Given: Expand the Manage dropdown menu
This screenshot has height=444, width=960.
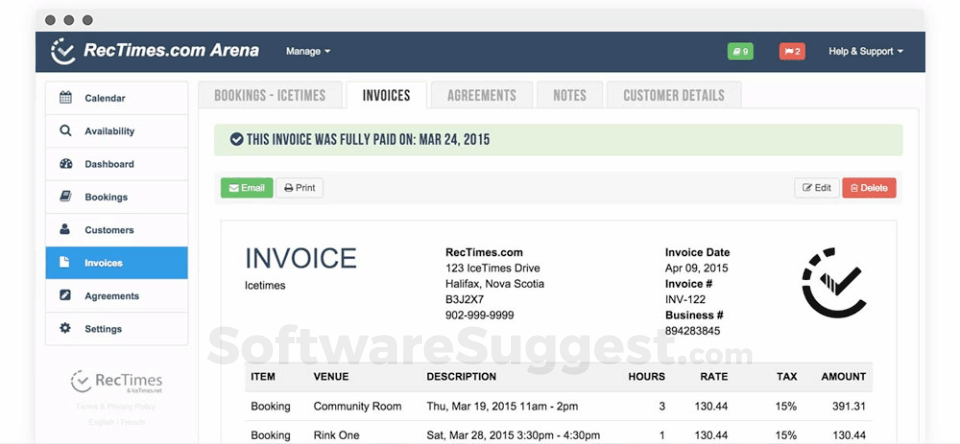Looking at the screenshot, I should pyautogui.click(x=308, y=51).
